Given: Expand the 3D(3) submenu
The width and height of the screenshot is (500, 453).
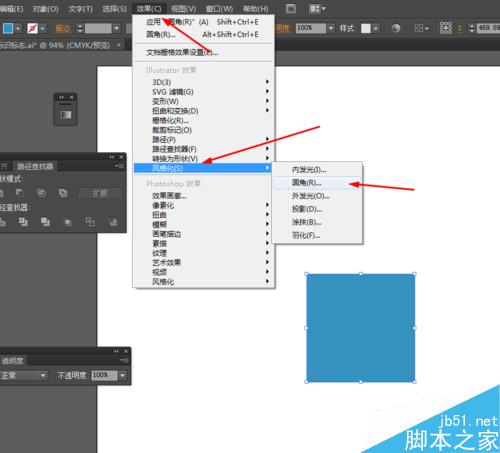Looking at the screenshot, I should (x=203, y=82).
